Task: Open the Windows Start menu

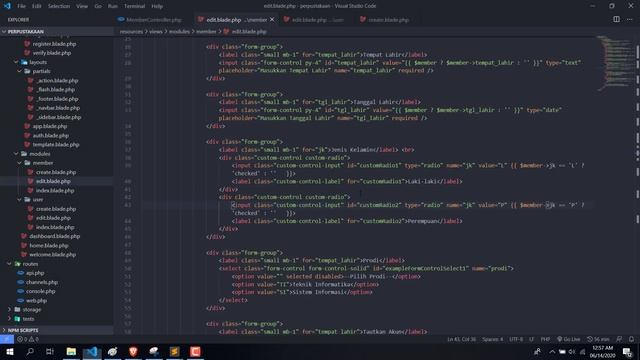Action: 9,351
